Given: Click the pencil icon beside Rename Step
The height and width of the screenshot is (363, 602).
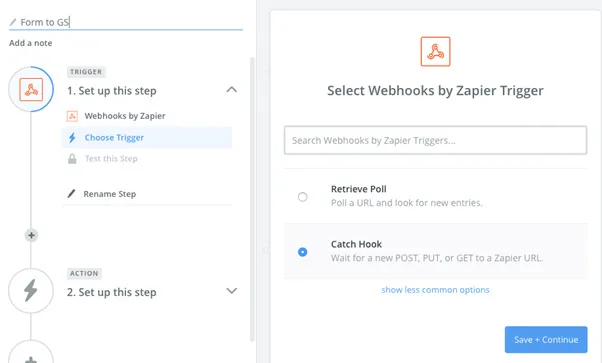Looking at the screenshot, I should coord(71,194).
